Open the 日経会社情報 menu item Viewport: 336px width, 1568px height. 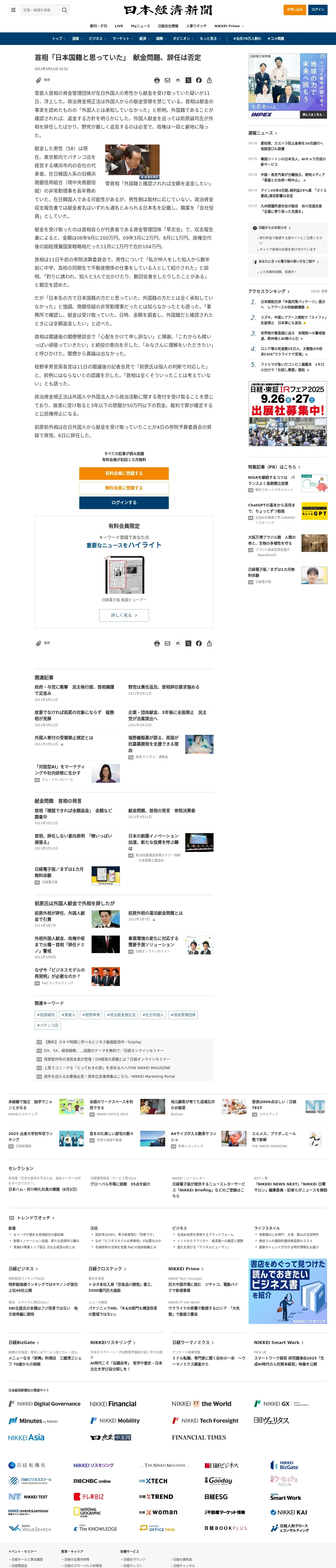click(x=168, y=26)
